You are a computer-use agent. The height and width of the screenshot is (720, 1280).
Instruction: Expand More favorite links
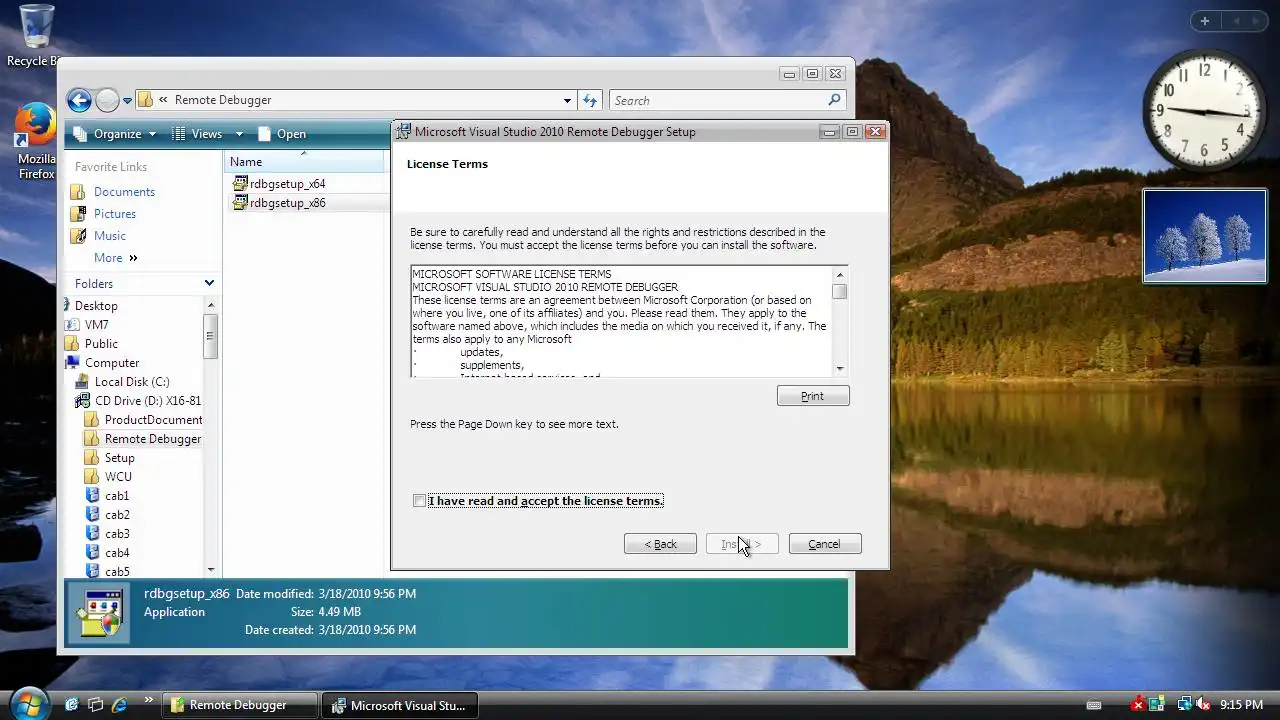(x=116, y=258)
